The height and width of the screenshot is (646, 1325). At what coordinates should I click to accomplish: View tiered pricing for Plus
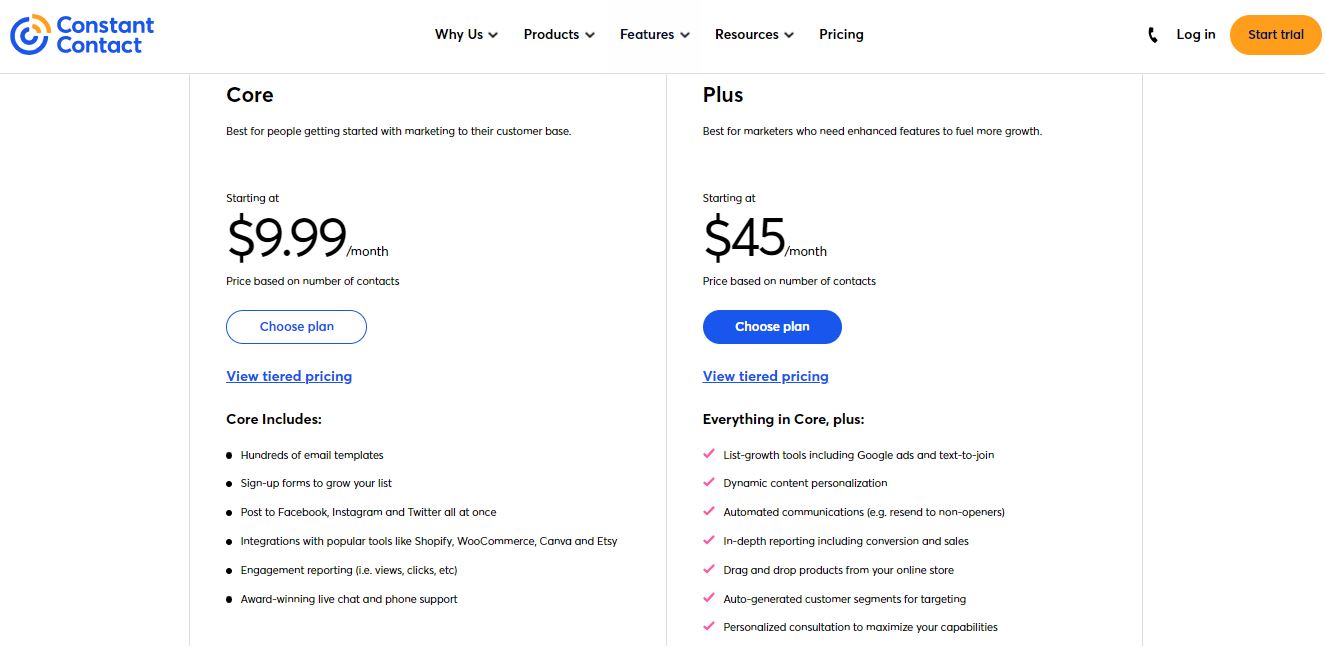click(x=766, y=376)
